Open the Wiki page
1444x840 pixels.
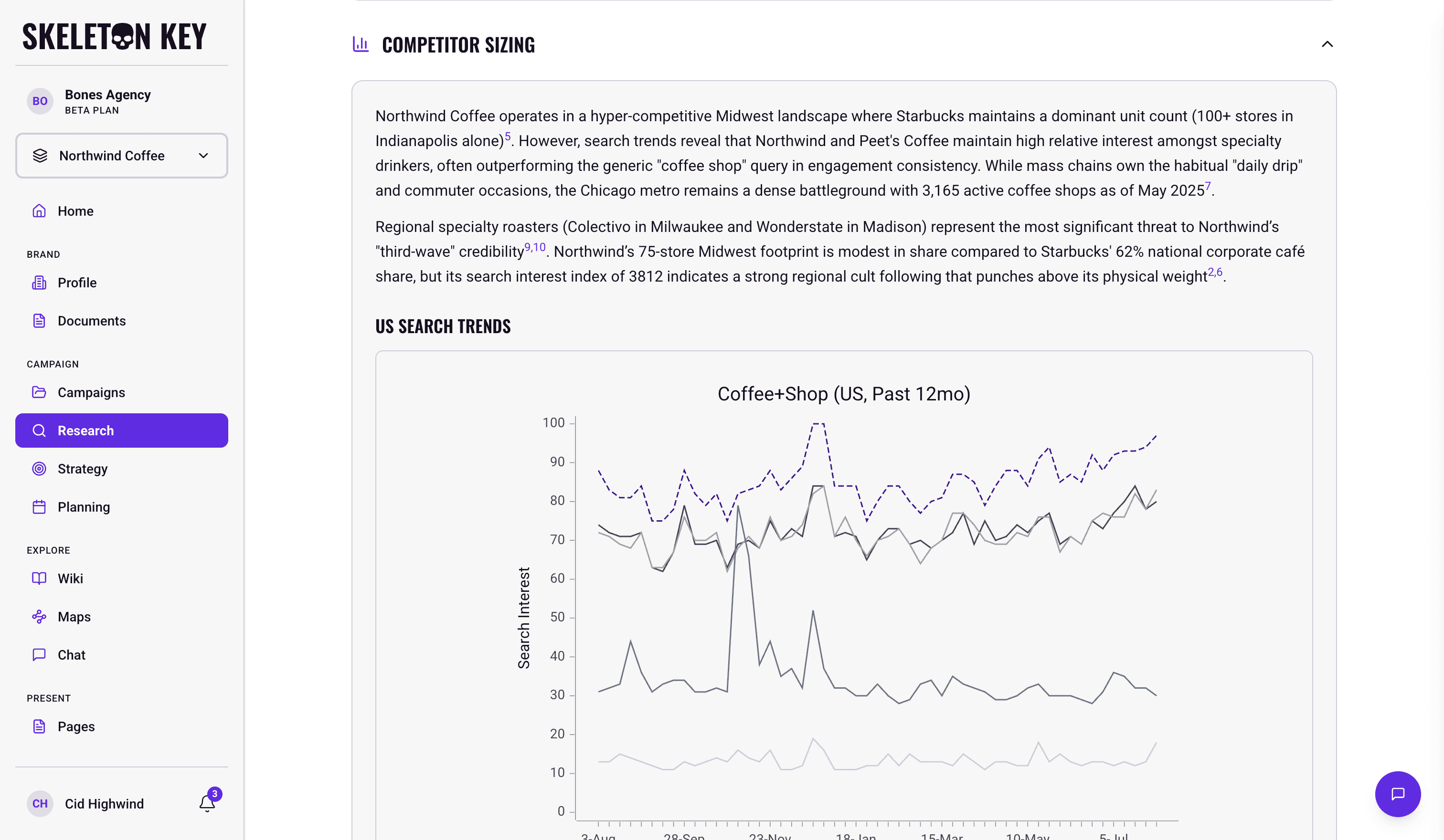(121, 578)
